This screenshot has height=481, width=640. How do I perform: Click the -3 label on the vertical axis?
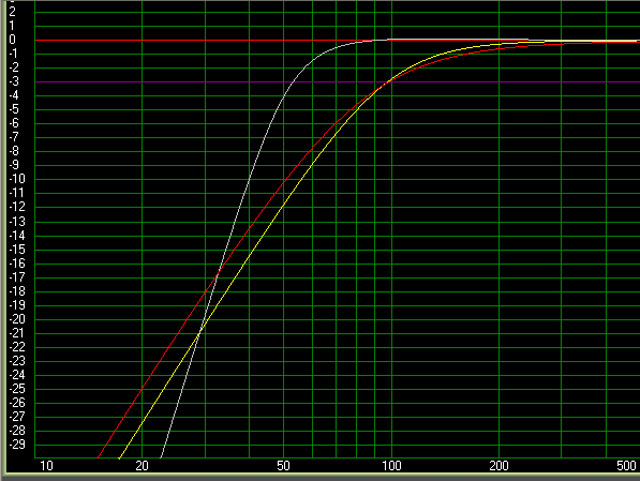(11, 81)
